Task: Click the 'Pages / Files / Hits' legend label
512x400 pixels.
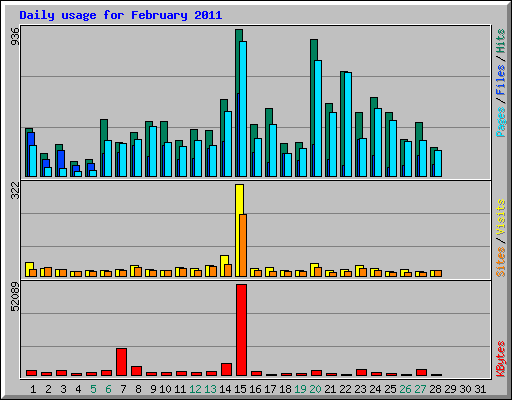Action: [500, 83]
